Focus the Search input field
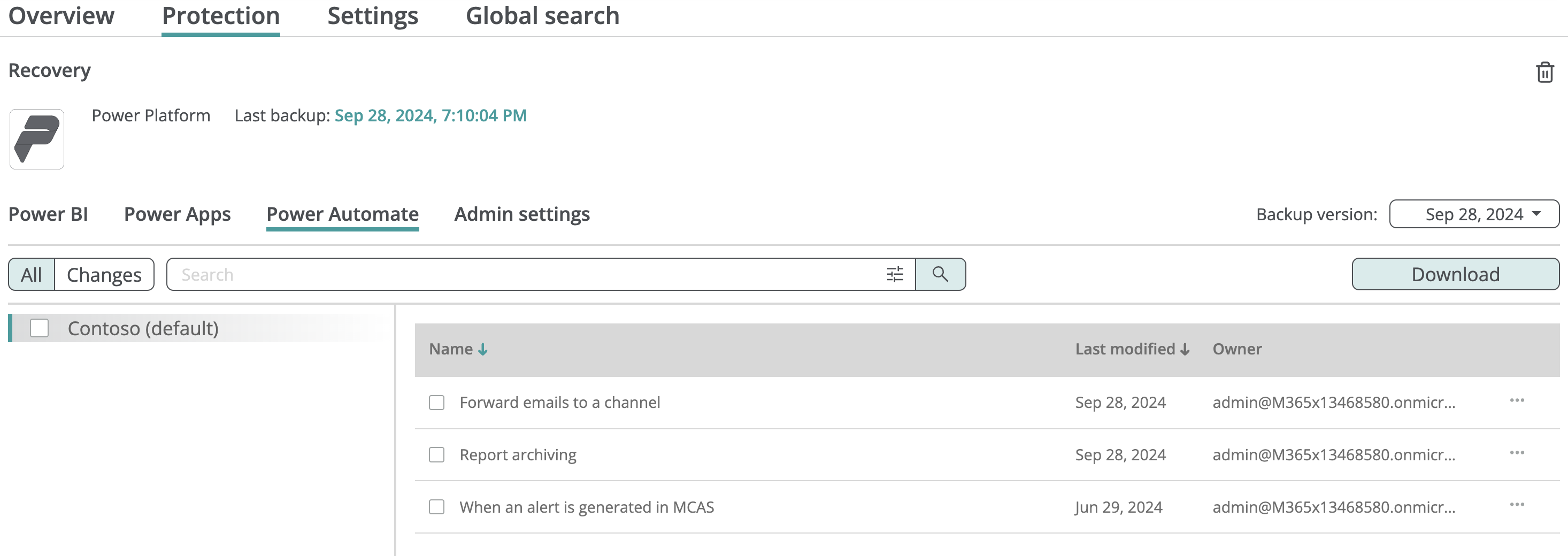 pos(527,274)
